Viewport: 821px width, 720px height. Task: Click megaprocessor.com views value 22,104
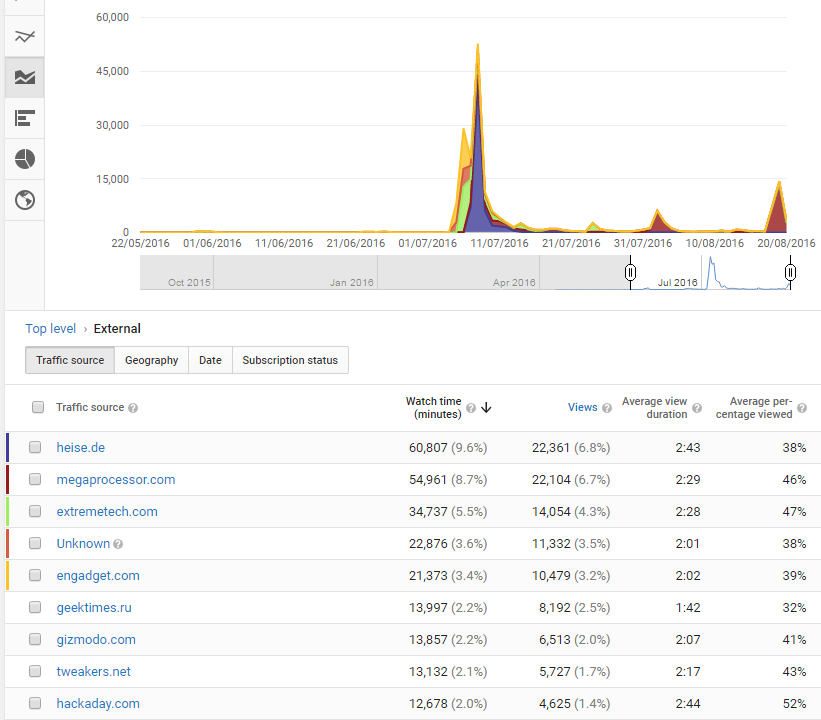(x=551, y=480)
